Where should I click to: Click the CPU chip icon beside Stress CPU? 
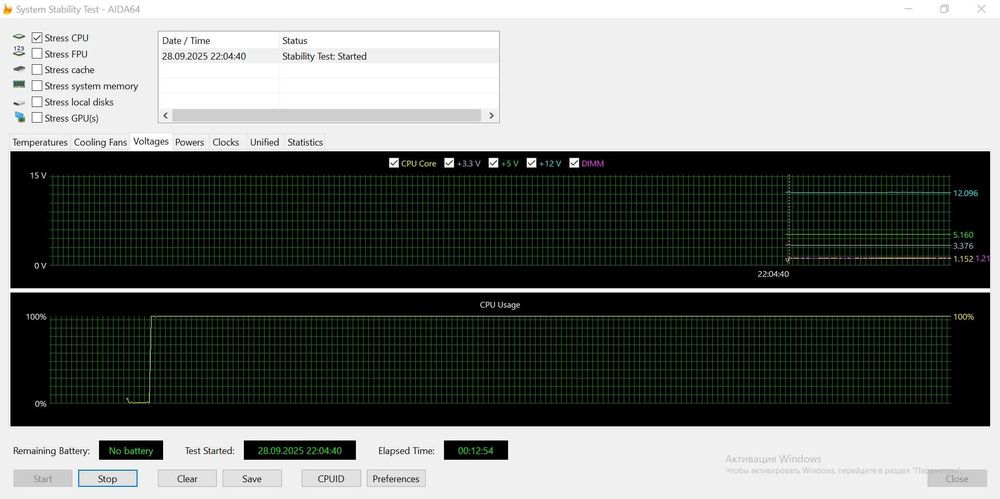coord(18,37)
